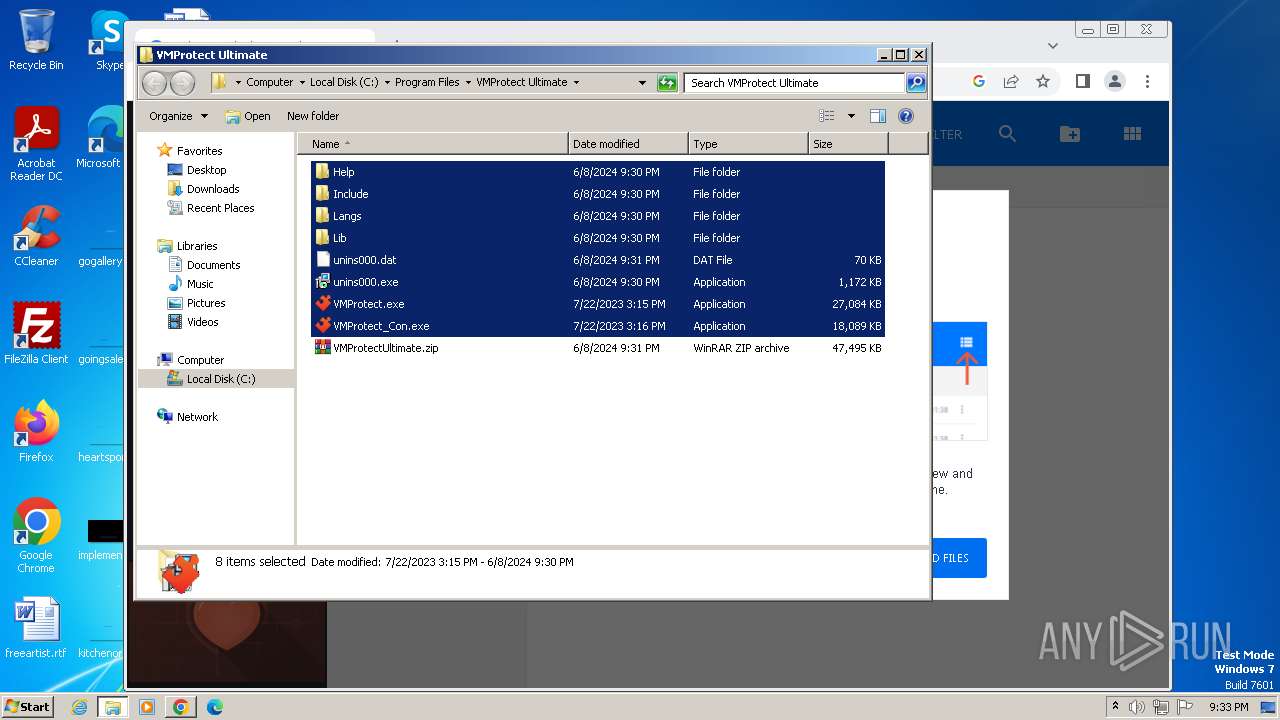Screen dimensions: 1280x720
Task: Select the Langs folder
Action: click(598, 216)
